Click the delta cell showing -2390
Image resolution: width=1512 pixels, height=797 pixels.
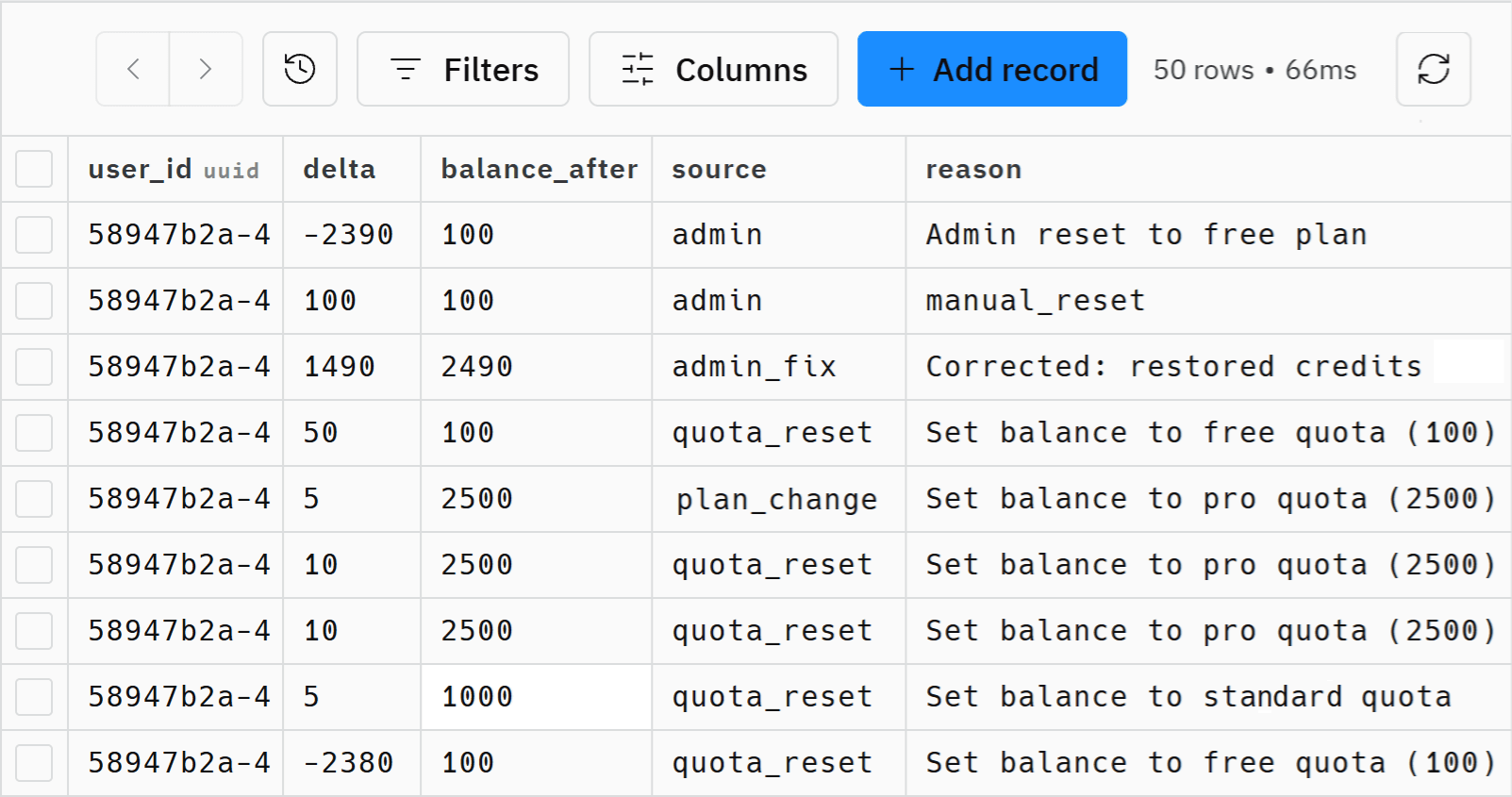(x=348, y=235)
